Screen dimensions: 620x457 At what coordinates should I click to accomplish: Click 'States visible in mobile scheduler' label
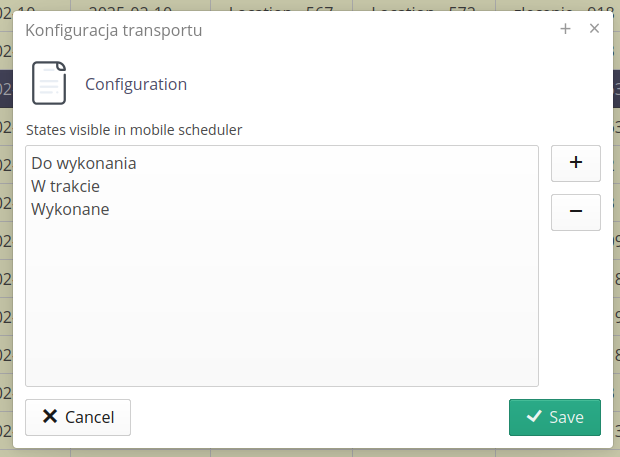coord(134,129)
